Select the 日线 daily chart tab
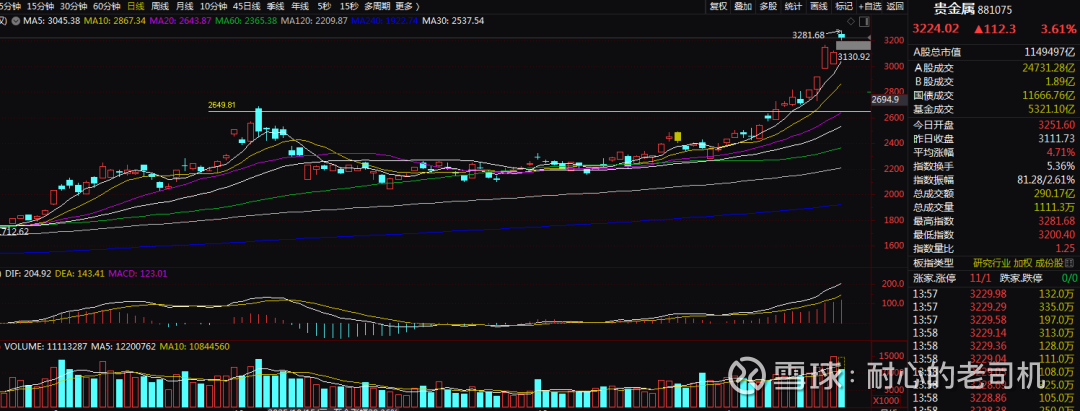1080x411 pixels. (x=136, y=6)
